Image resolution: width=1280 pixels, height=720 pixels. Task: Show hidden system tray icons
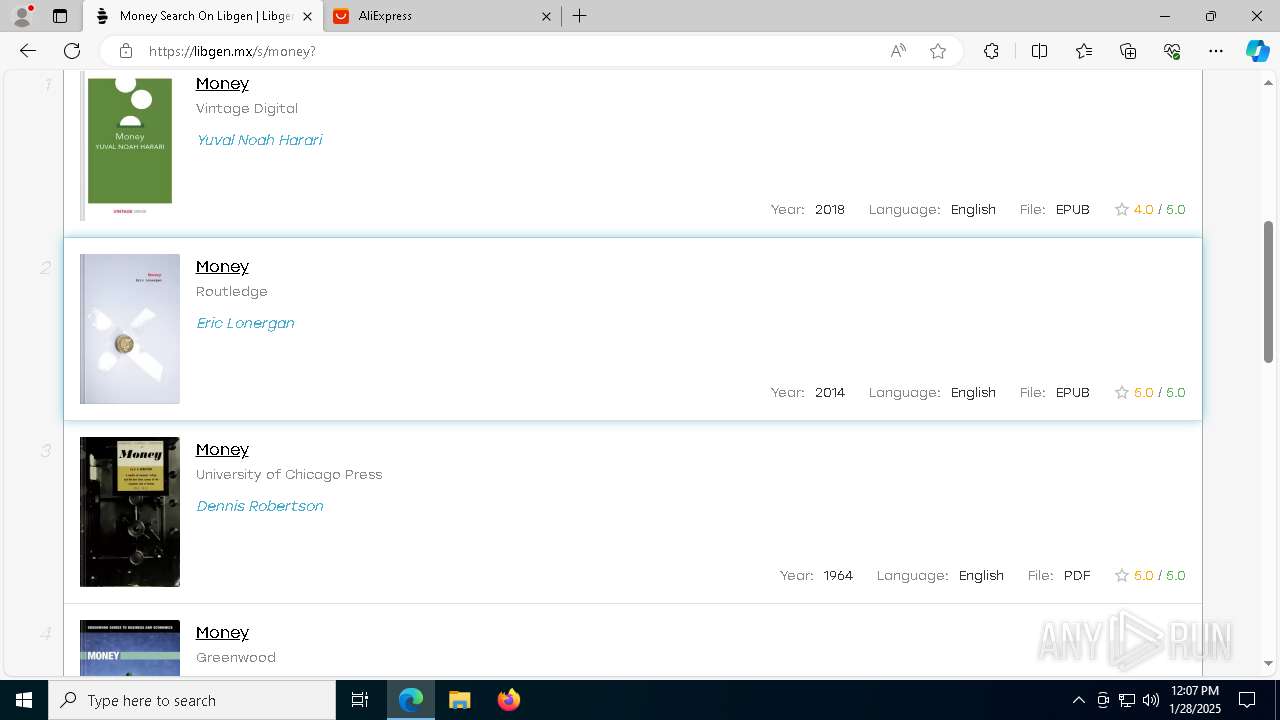click(1078, 700)
